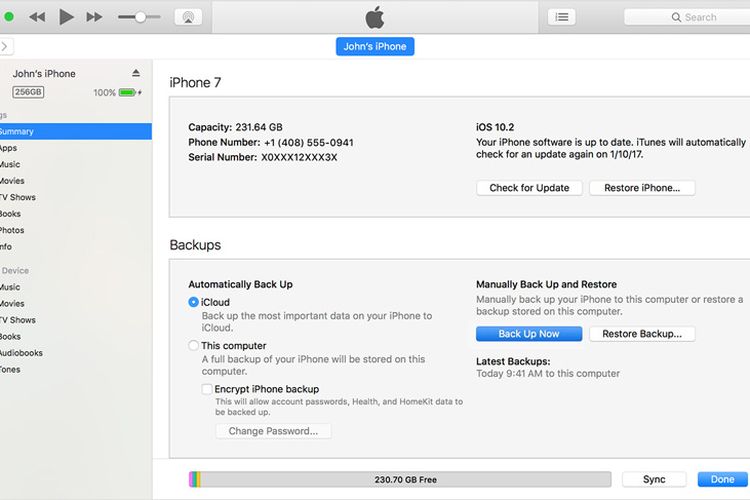Click the Restore Backup... button
The height and width of the screenshot is (500, 750).
[642, 334]
